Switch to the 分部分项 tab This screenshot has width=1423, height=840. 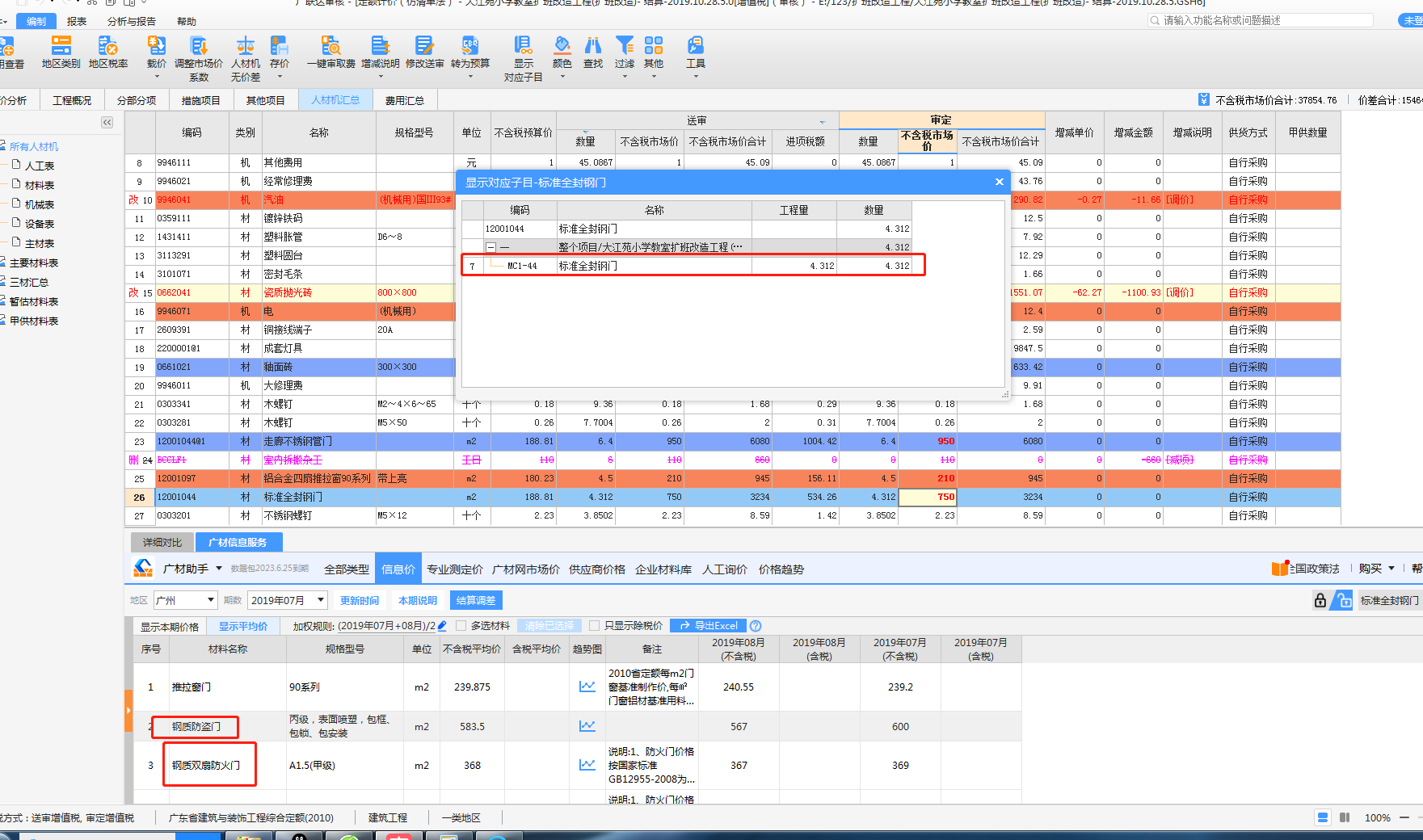point(137,100)
